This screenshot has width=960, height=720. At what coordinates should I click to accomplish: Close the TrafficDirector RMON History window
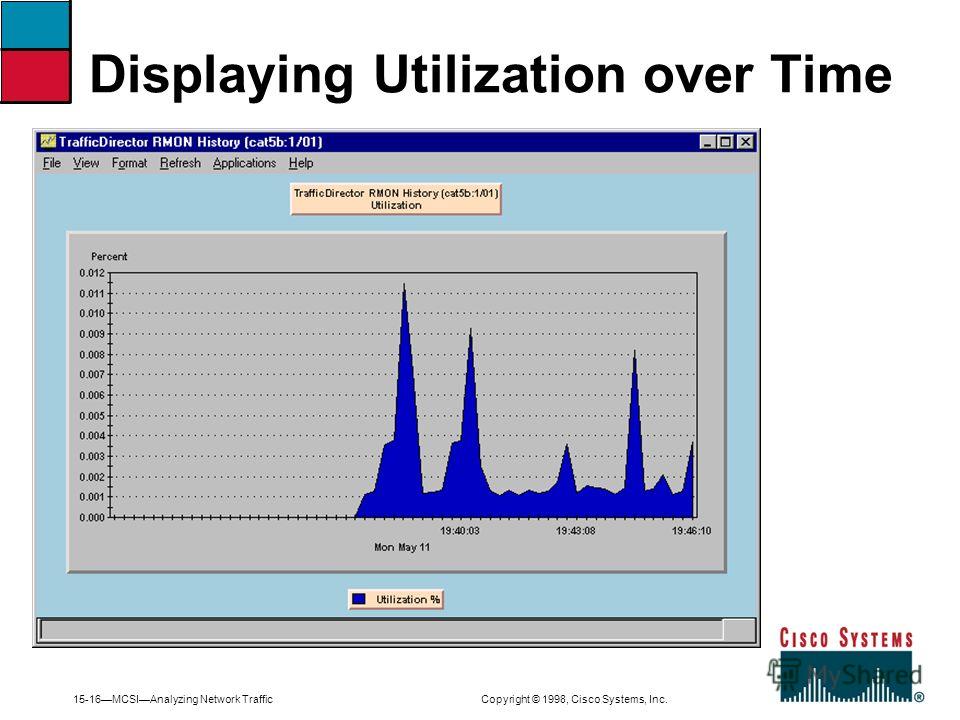pyautogui.click(x=744, y=142)
